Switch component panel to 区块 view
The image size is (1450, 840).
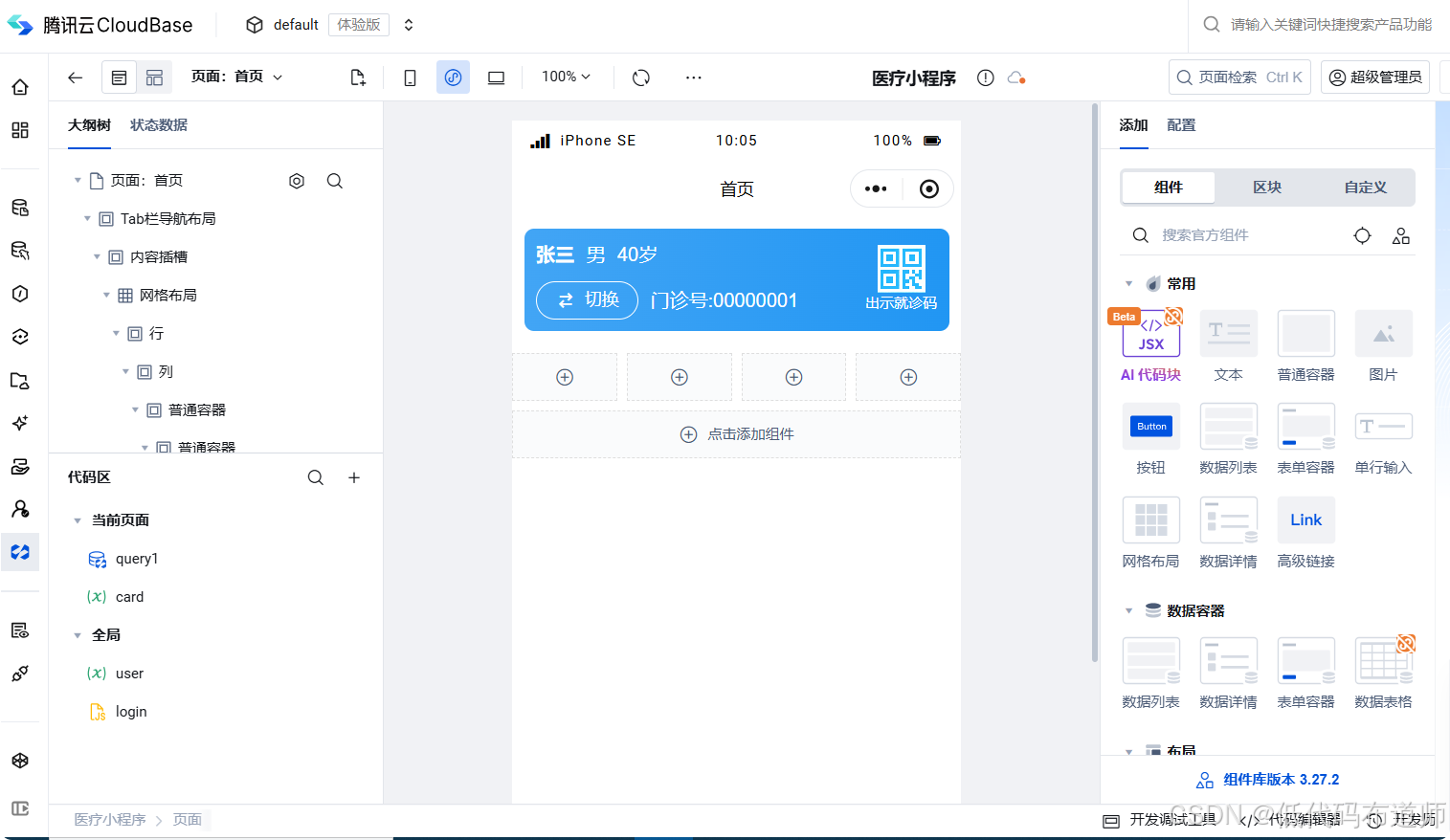point(1265,188)
